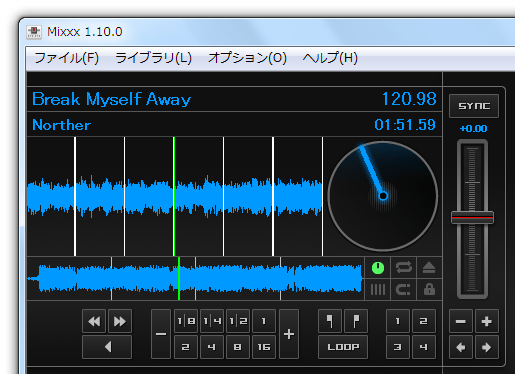Click the pitch offset +0.00 label
Viewport: 515px width, 374px height.
[473, 128]
